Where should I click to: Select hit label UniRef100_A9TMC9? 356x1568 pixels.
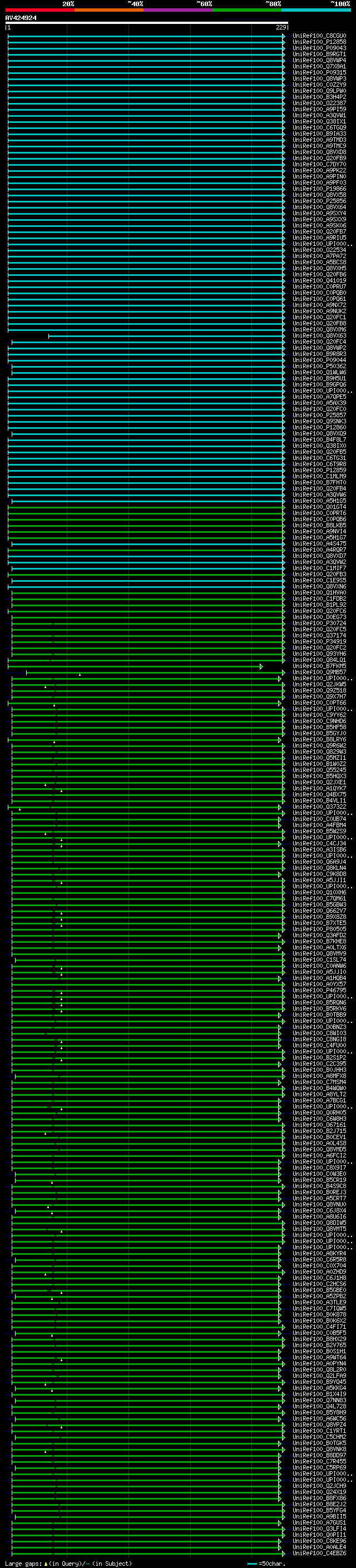pyautogui.click(x=319, y=146)
